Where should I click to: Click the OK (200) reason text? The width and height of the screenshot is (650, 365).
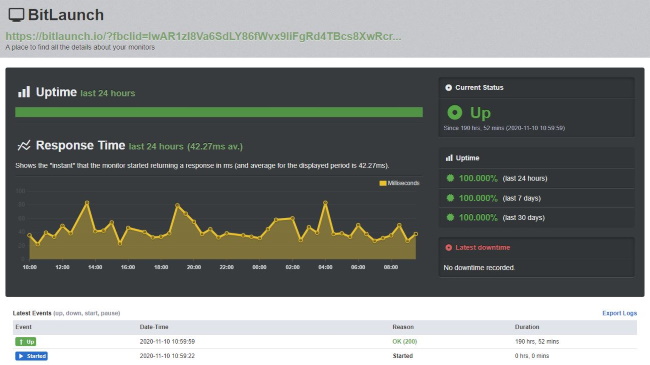(405, 341)
